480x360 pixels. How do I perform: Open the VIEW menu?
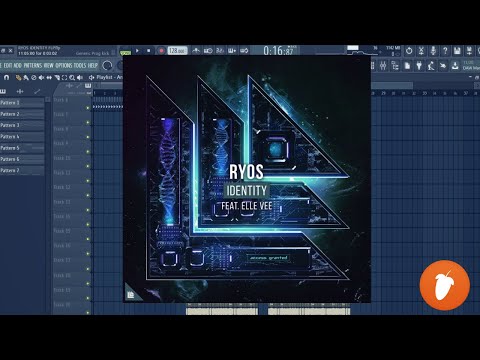[49, 65]
